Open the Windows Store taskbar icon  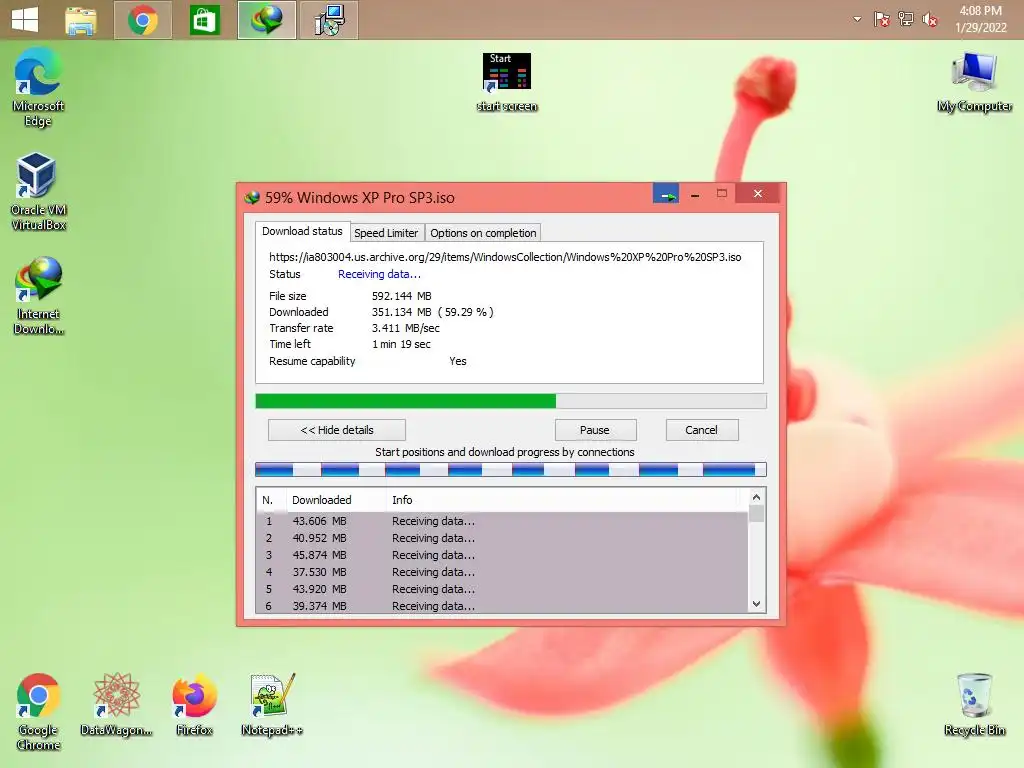click(204, 20)
